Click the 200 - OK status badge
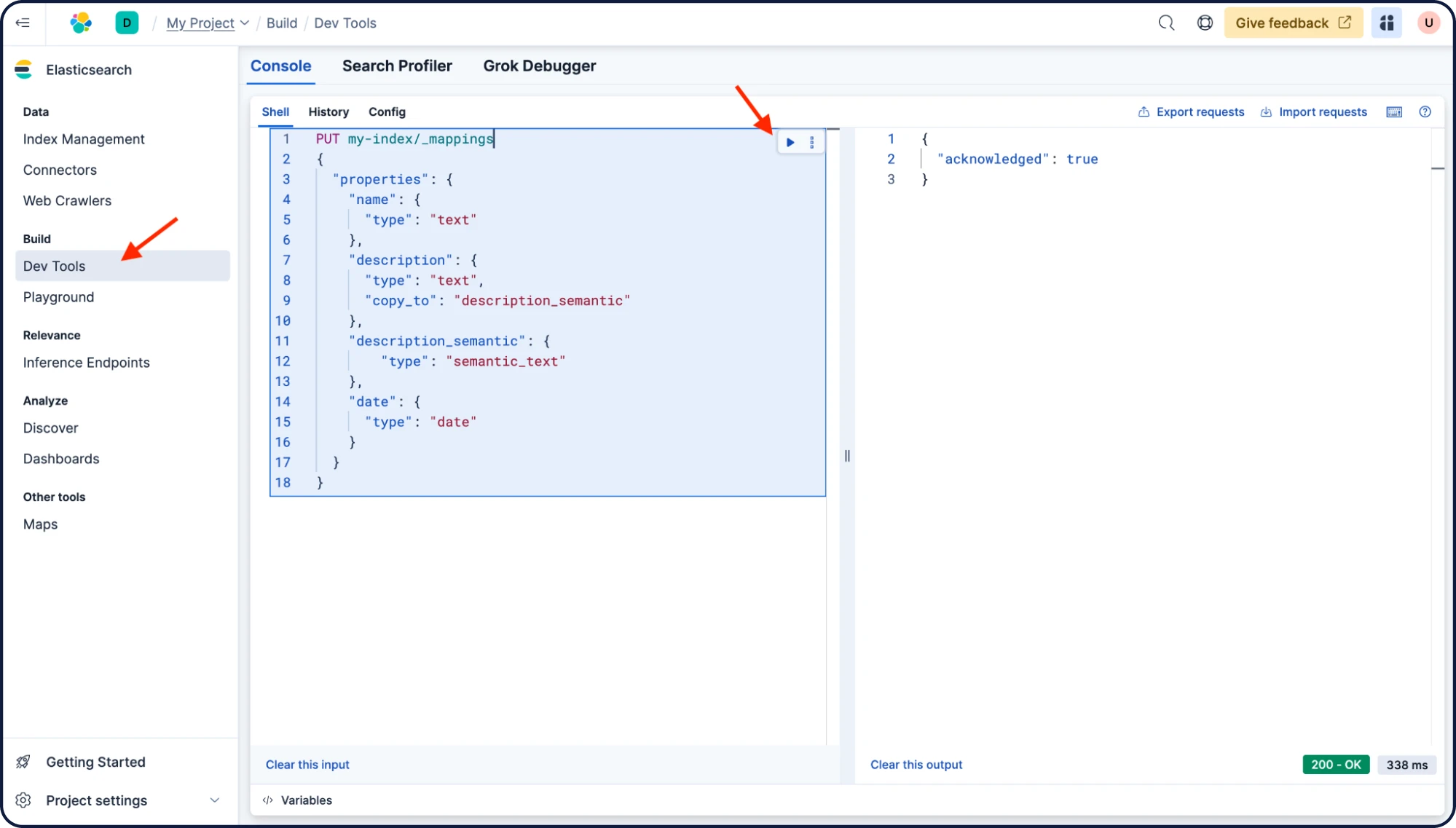 (1336, 765)
